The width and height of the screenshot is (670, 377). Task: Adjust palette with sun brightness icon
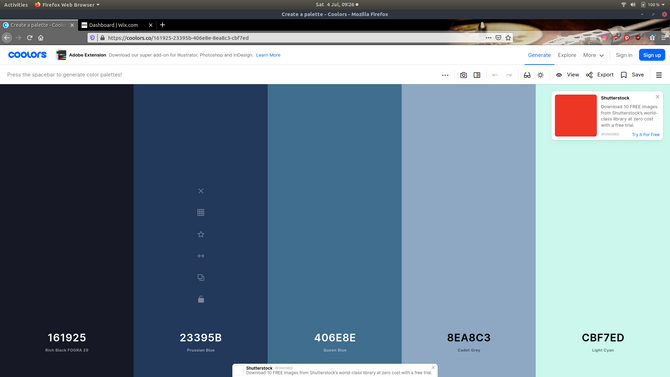(541, 75)
